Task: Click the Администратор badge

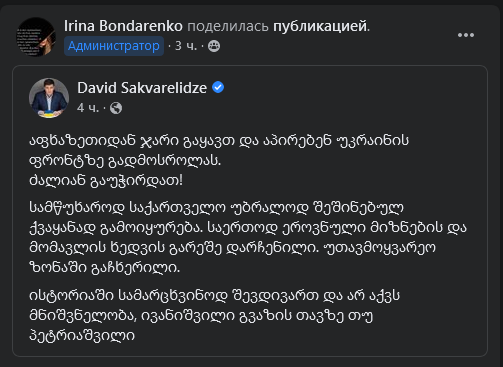Action: (x=114, y=46)
